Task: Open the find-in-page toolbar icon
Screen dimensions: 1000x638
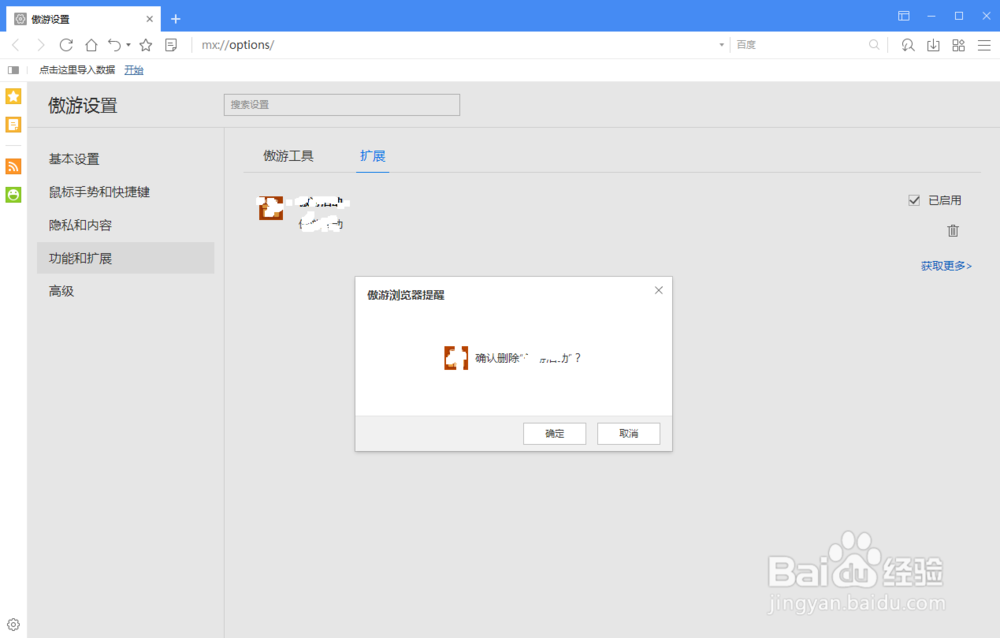Action: pos(908,45)
